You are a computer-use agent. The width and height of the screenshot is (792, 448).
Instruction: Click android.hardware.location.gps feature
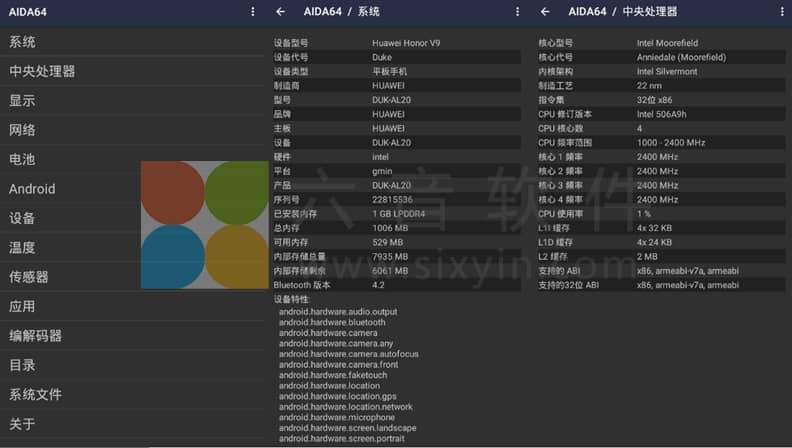337,396
